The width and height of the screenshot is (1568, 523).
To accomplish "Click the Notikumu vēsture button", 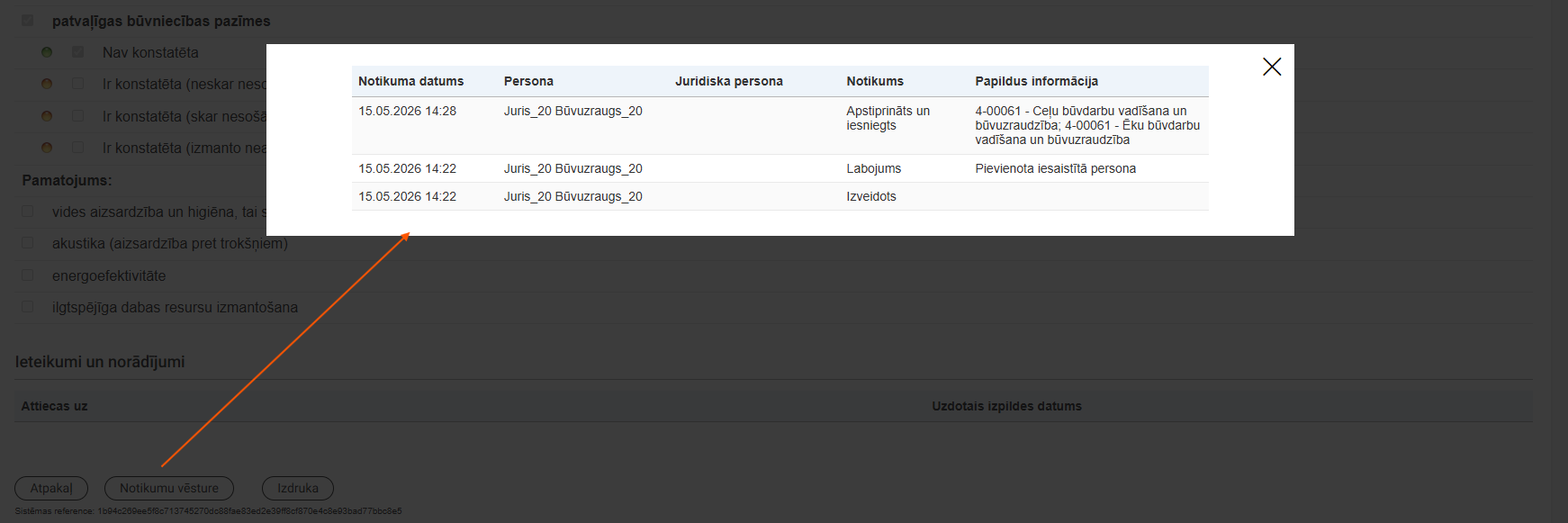I will pos(169,488).
